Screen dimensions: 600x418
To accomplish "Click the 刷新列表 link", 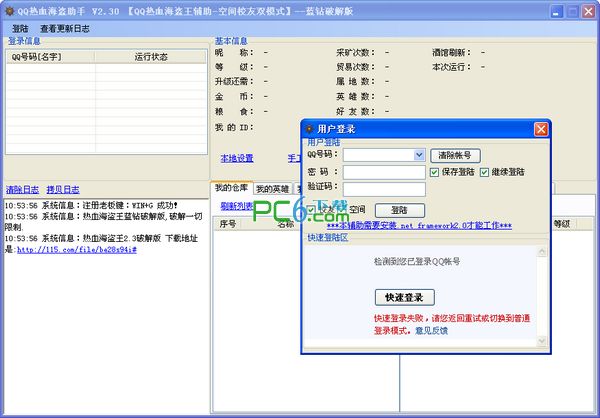I will tap(237, 206).
